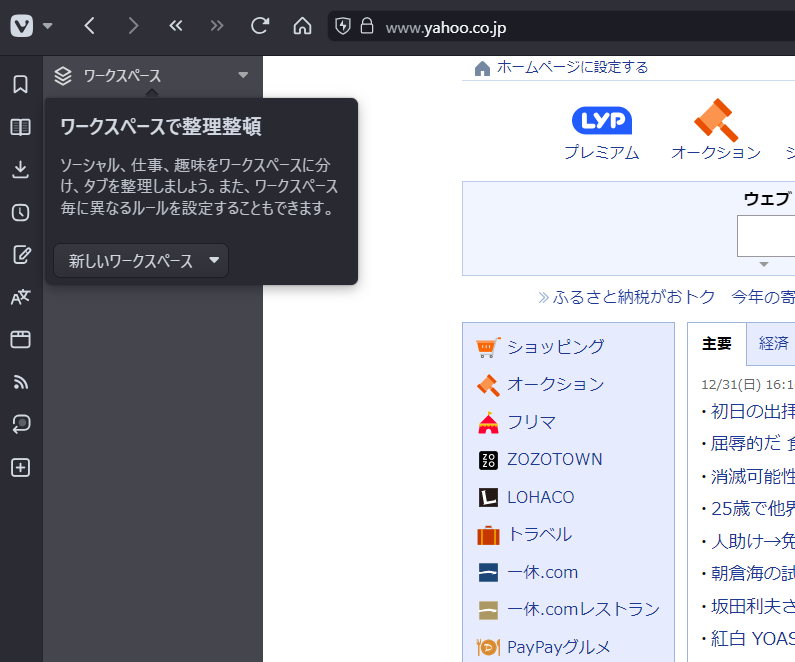The width and height of the screenshot is (795, 662).
Task: Open the Feeds panel RSS icon
Action: point(20,381)
